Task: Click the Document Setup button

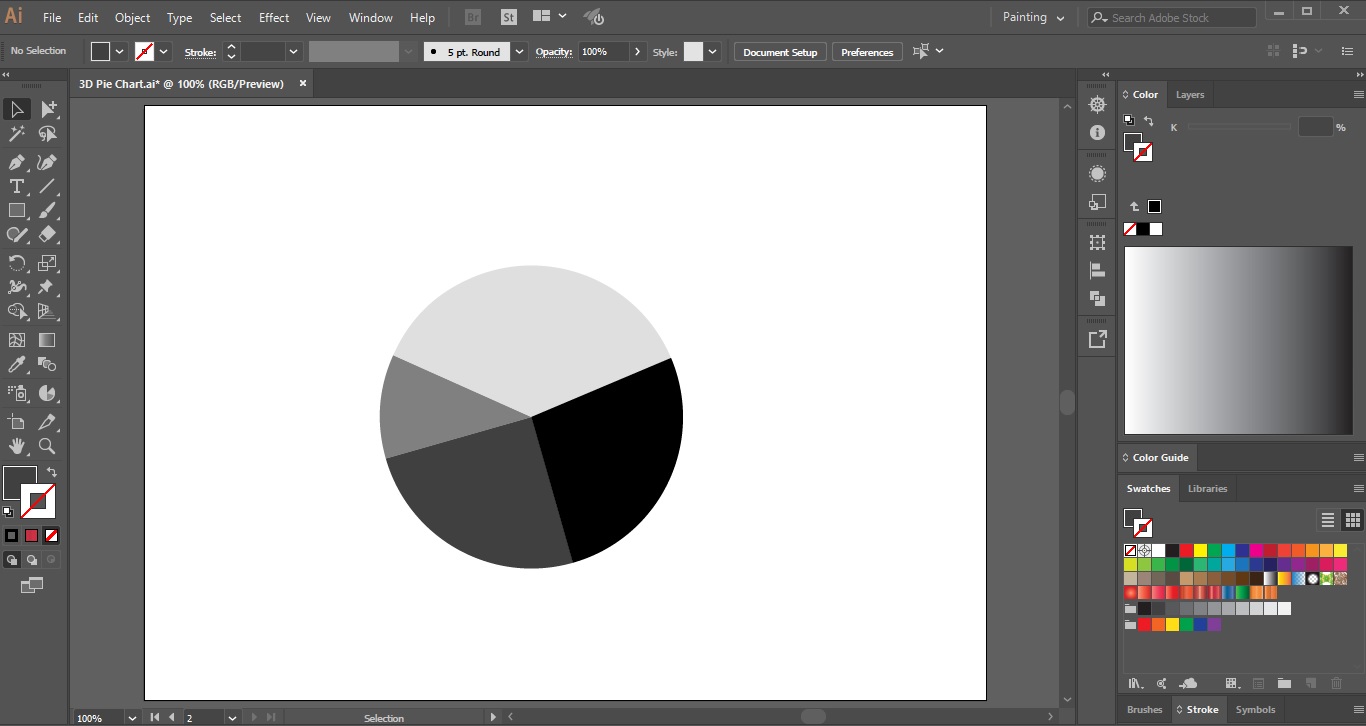Action: pyautogui.click(x=780, y=52)
